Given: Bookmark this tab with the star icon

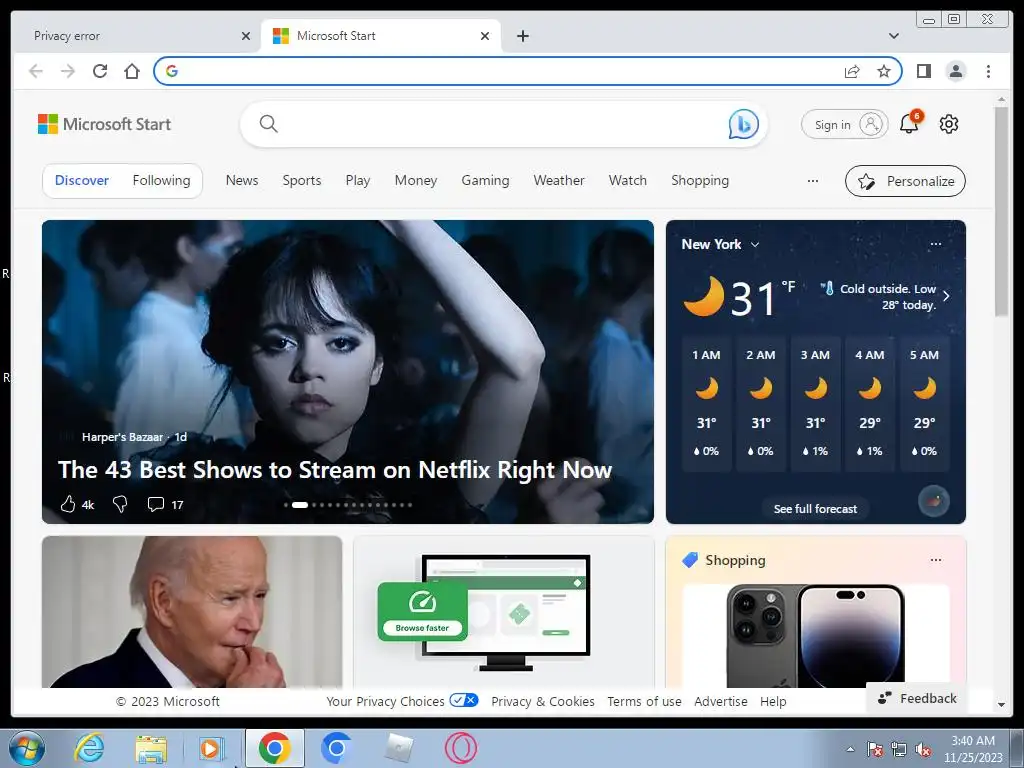Looking at the screenshot, I should pyautogui.click(x=884, y=71).
